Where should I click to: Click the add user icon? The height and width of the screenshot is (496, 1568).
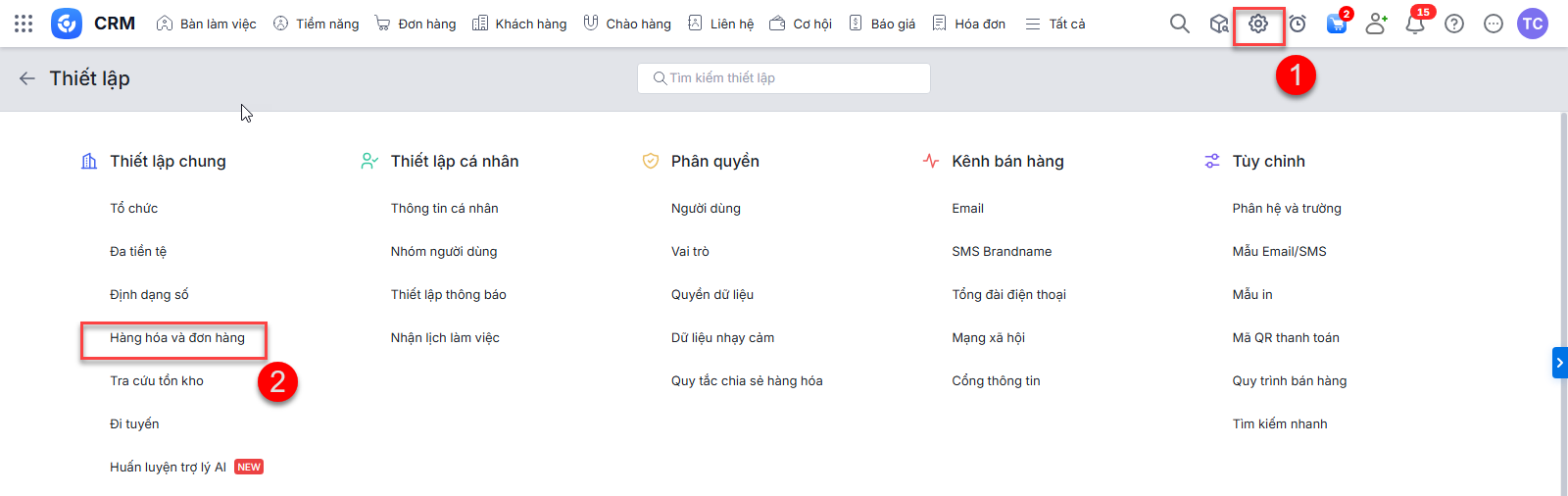point(1376,24)
